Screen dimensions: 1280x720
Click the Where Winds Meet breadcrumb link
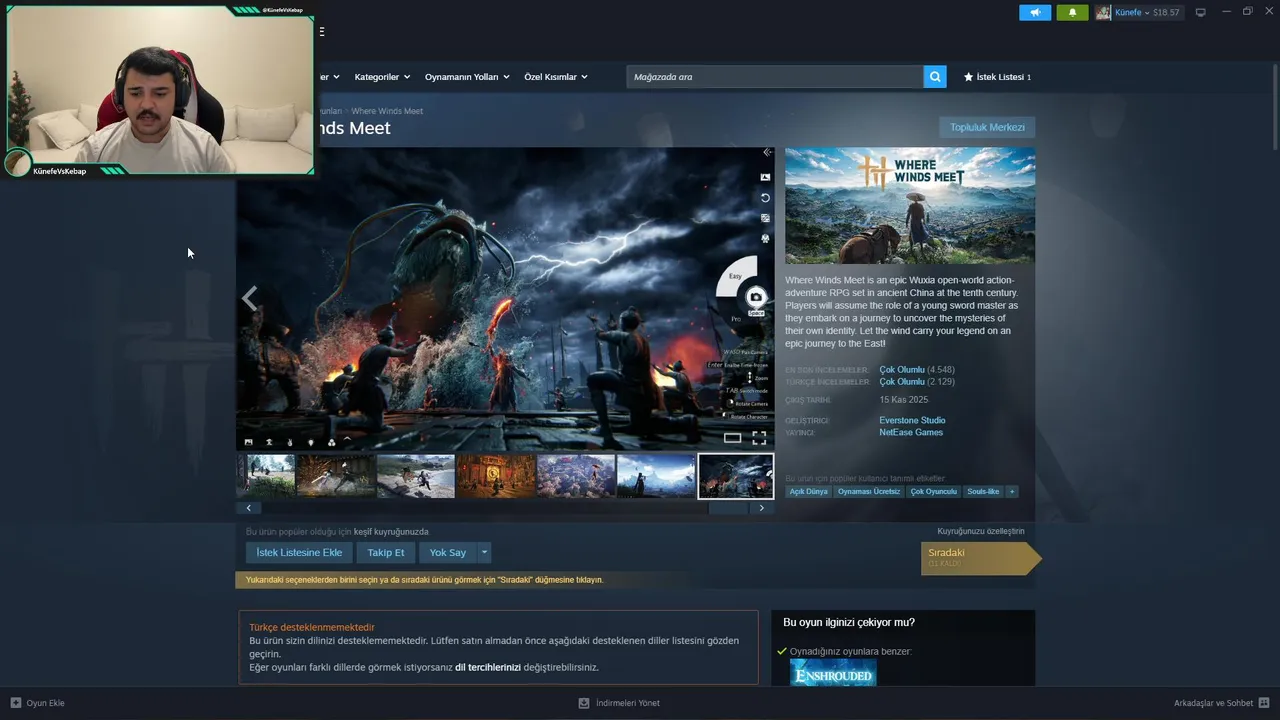387,111
